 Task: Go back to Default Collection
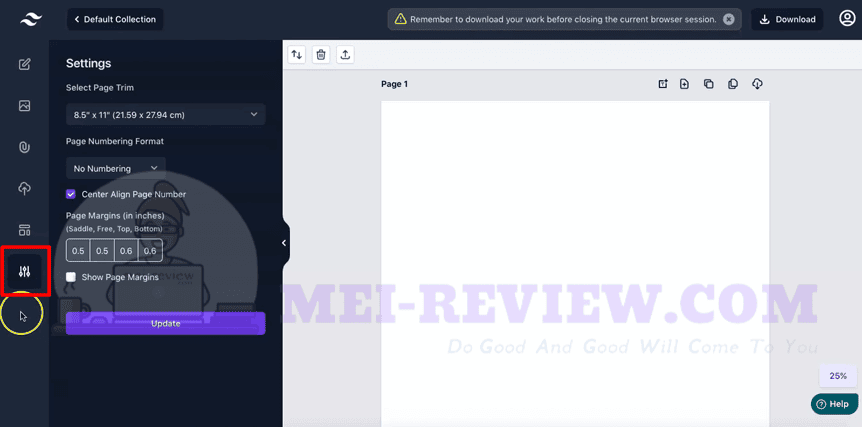(115, 19)
